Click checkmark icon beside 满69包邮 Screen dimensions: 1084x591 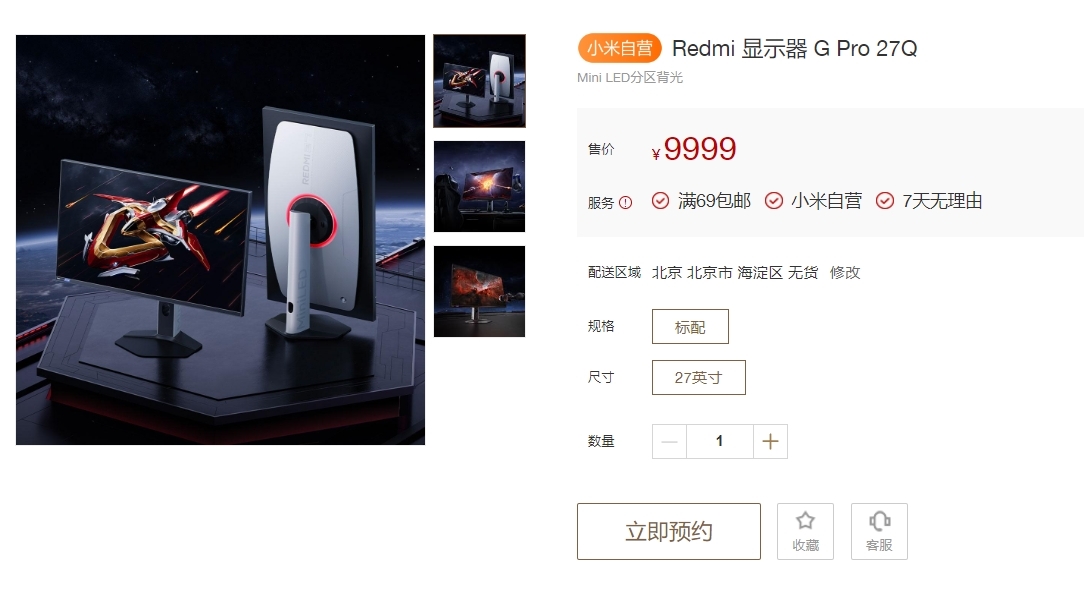(x=660, y=200)
